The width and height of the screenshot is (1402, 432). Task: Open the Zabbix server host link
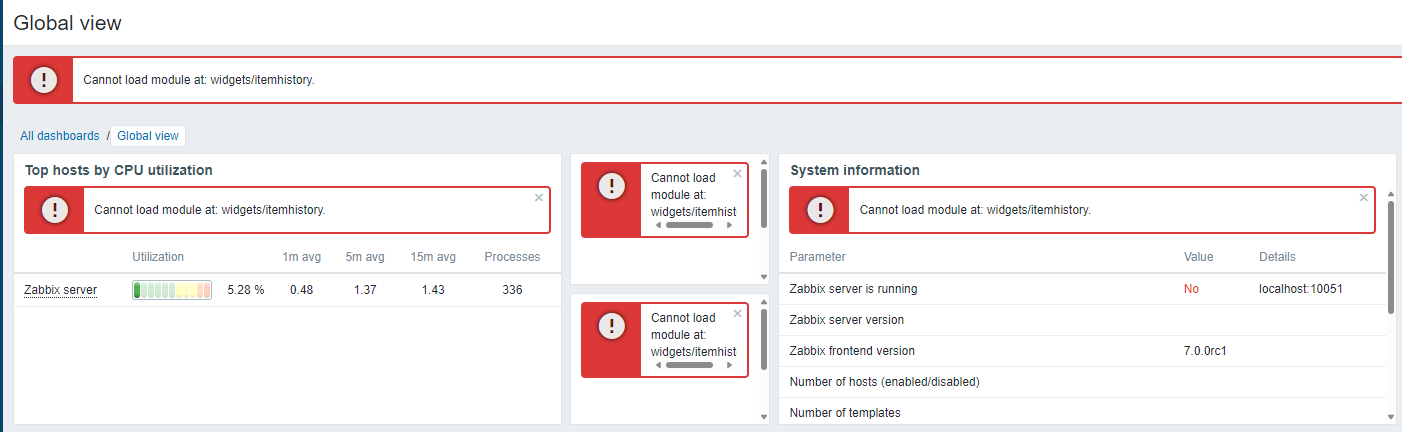(x=60, y=290)
